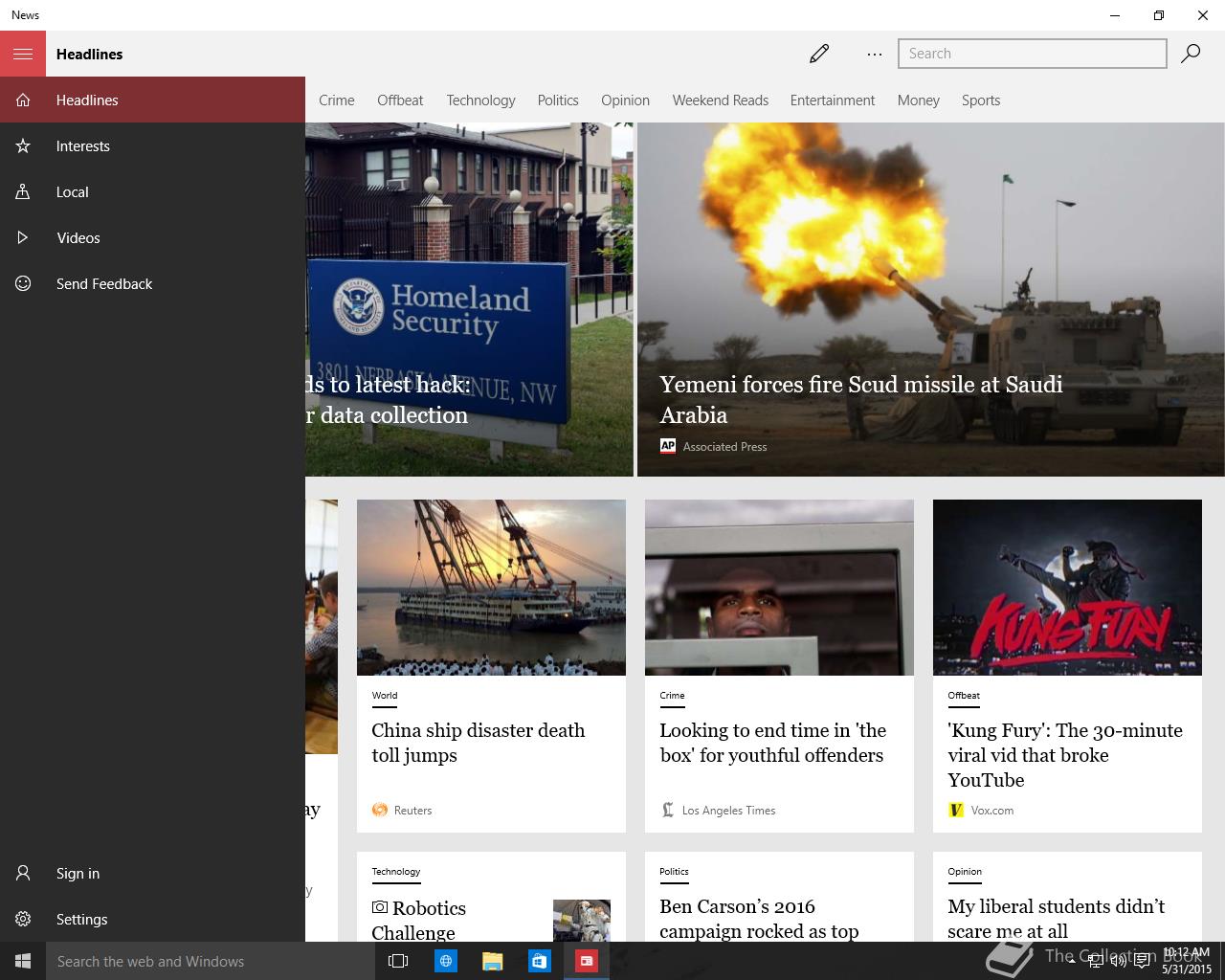Screen dimensions: 1225x980
Task: Click Sign in label
Action: [x=78, y=874]
